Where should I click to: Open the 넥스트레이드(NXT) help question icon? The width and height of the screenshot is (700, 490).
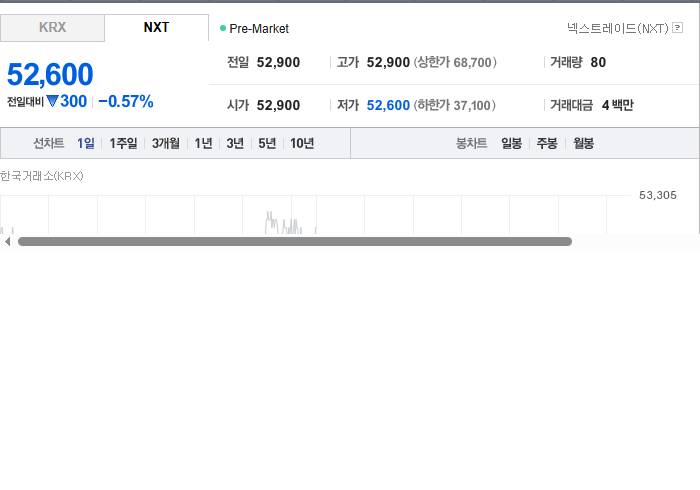coord(677,28)
